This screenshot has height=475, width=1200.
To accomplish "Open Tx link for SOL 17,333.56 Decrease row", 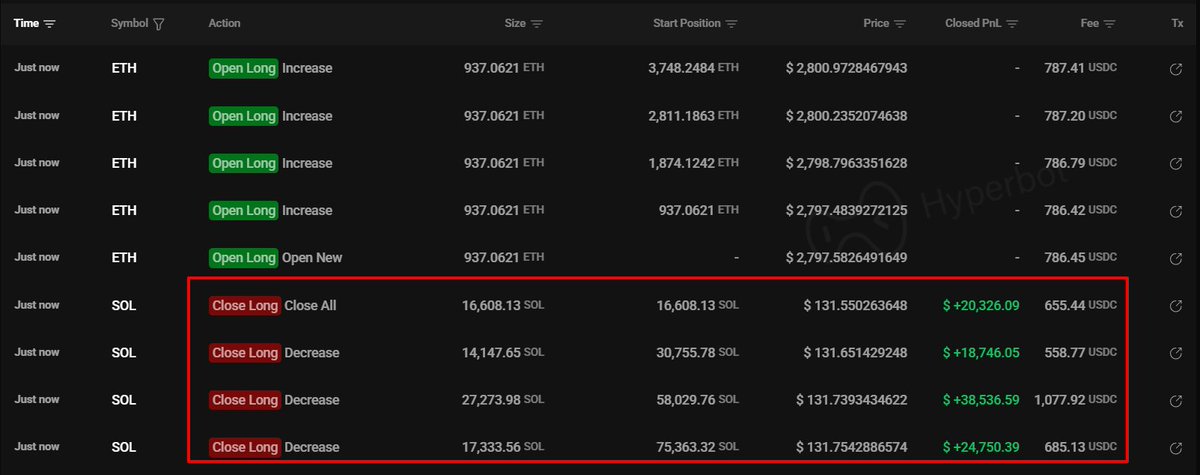I will (x=1176, y=447).
